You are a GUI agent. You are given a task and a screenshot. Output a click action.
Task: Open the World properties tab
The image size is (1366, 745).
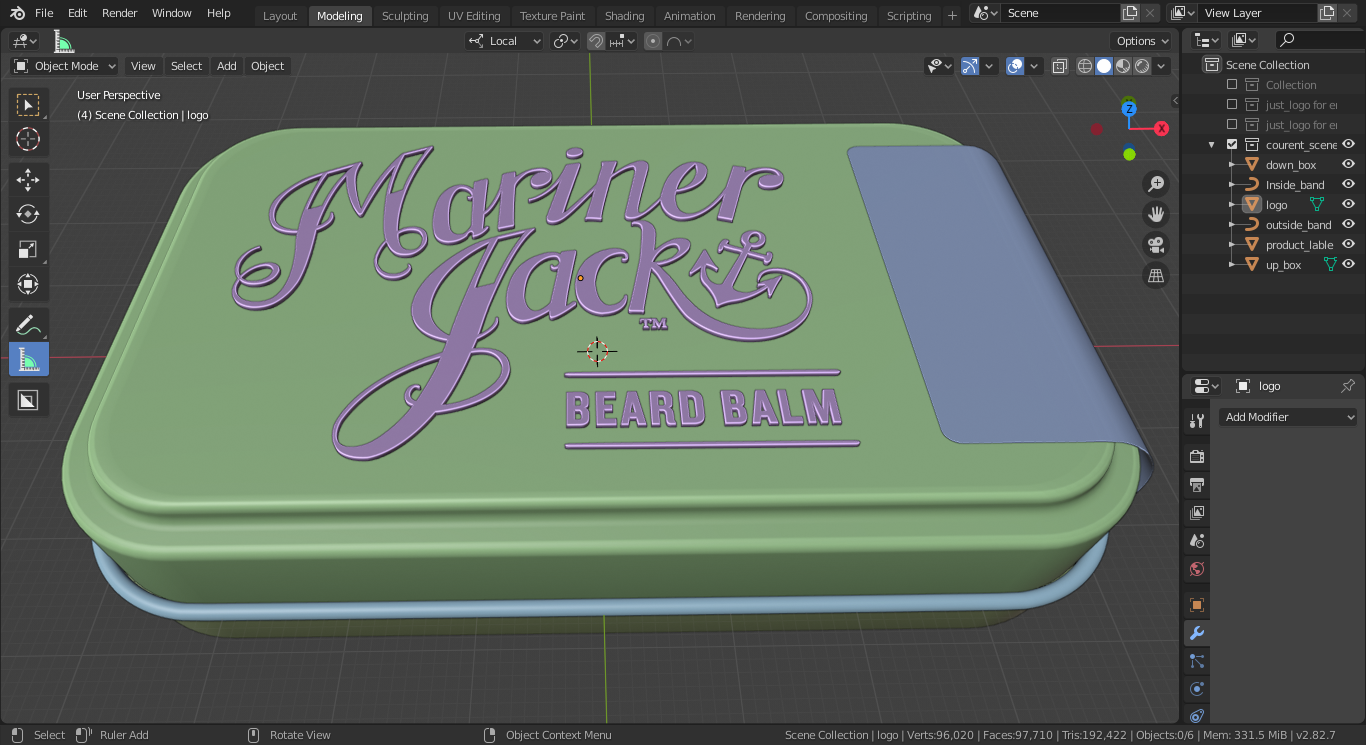[1196, 569]
